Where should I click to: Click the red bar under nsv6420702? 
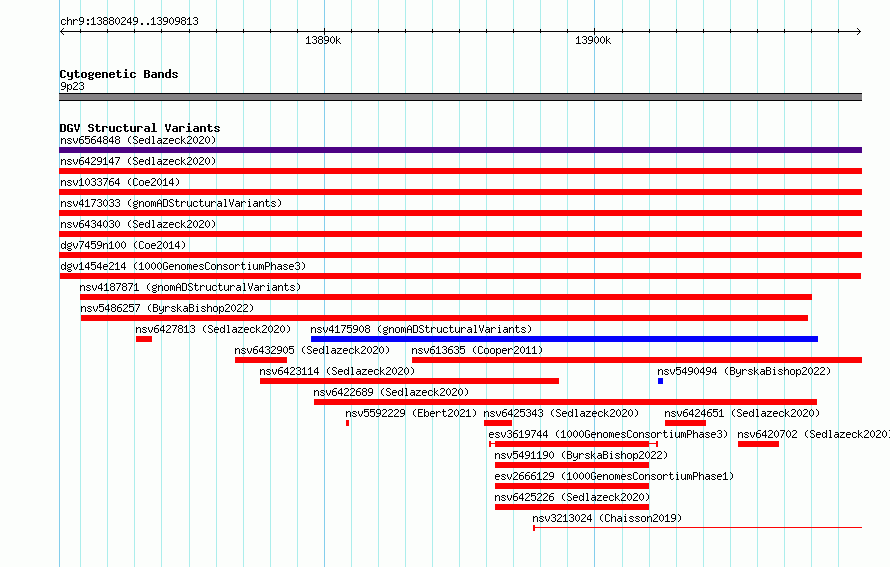tap(758, 444)
